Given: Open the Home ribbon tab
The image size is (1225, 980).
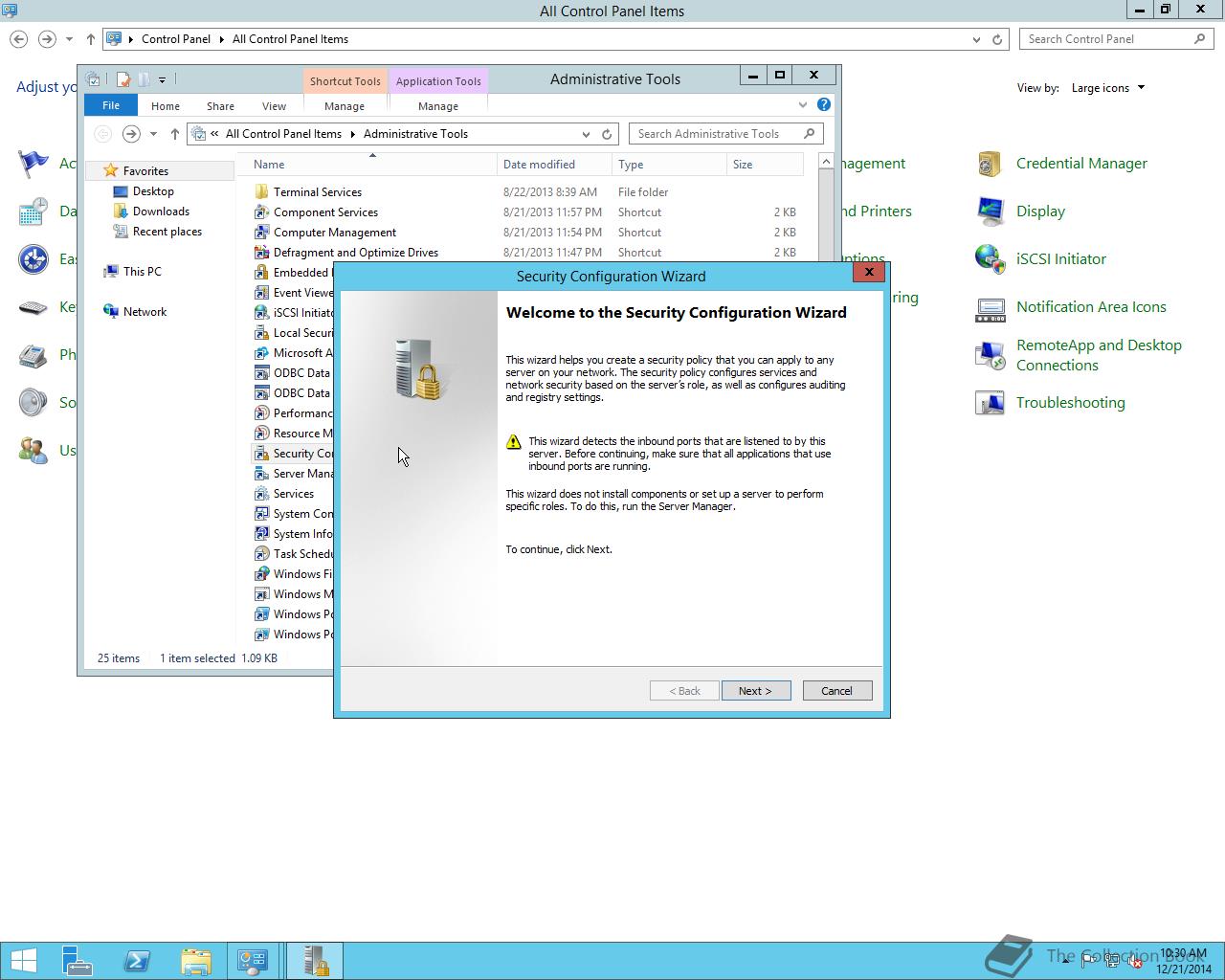Looking at the screenshot, I should point(166,106).
